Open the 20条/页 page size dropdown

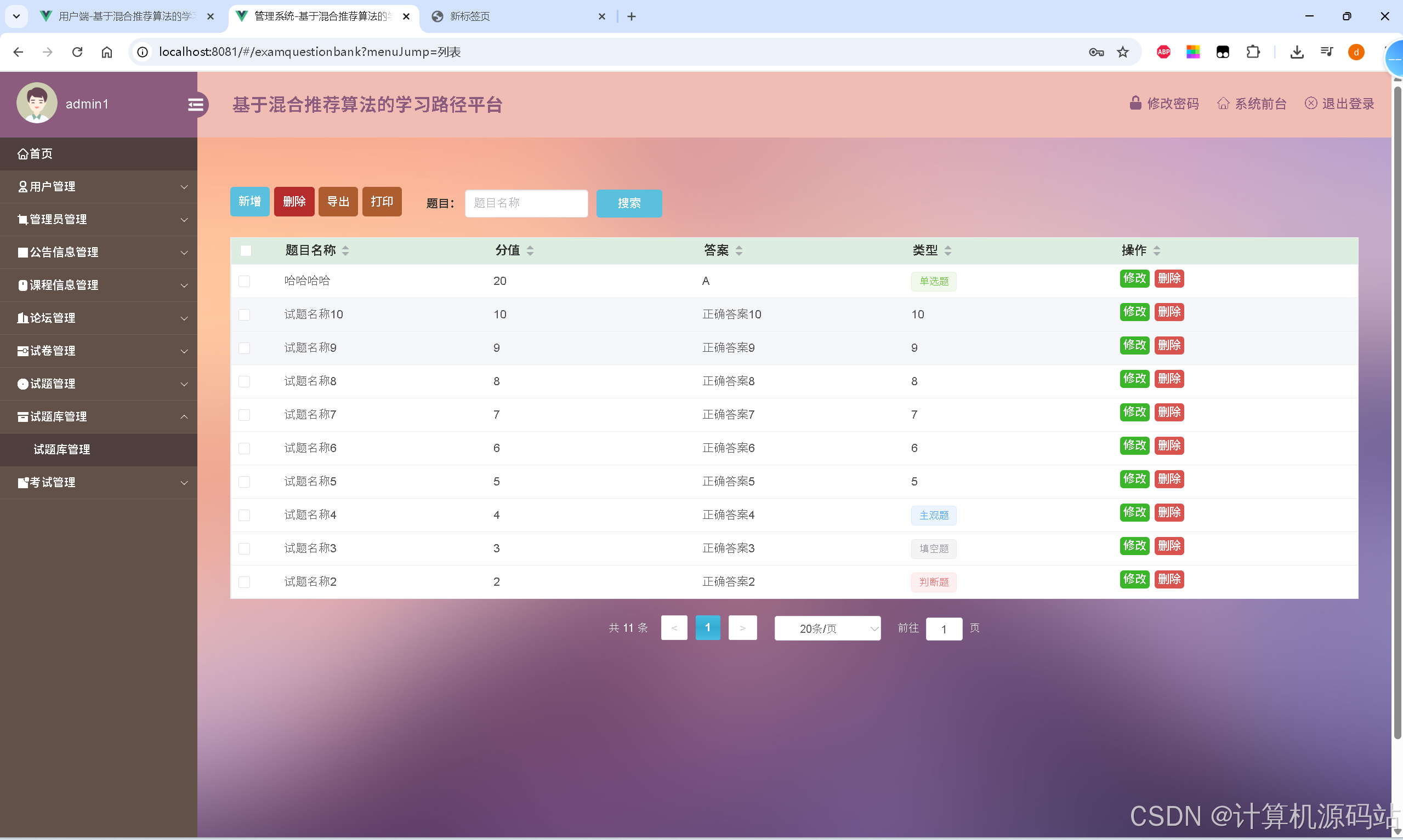[827, 628]
